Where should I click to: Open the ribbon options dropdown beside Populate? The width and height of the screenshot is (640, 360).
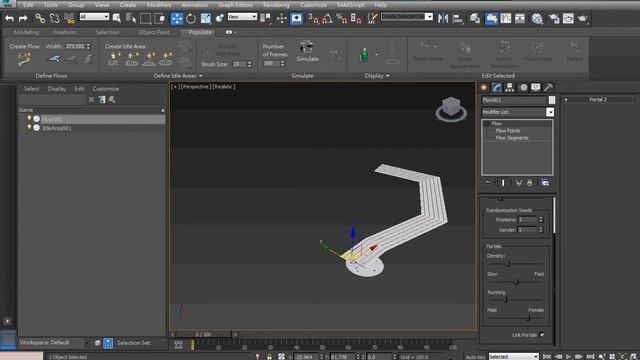click(231, 32)
